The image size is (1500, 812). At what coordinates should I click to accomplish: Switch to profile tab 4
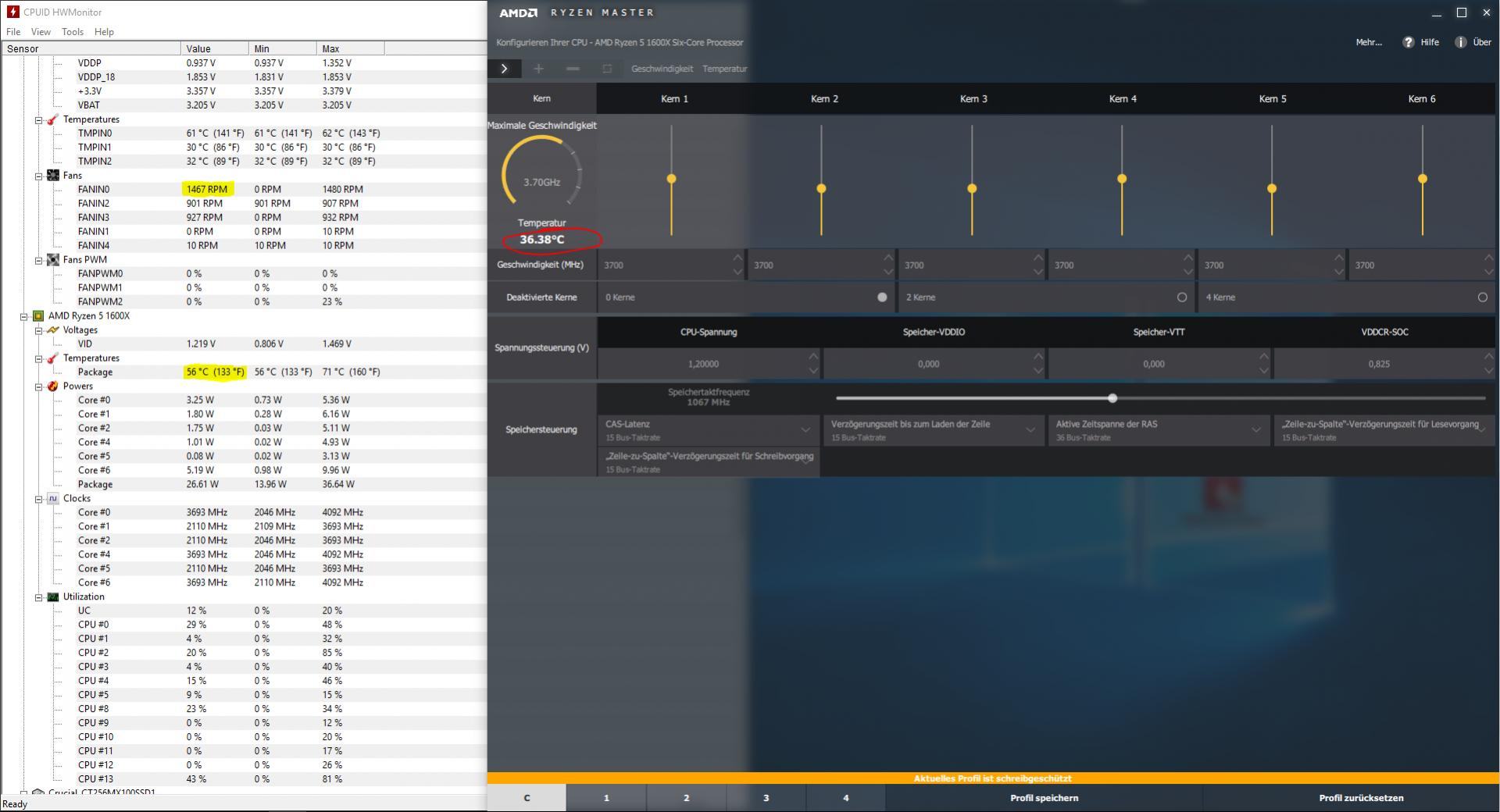coord(846,798)
